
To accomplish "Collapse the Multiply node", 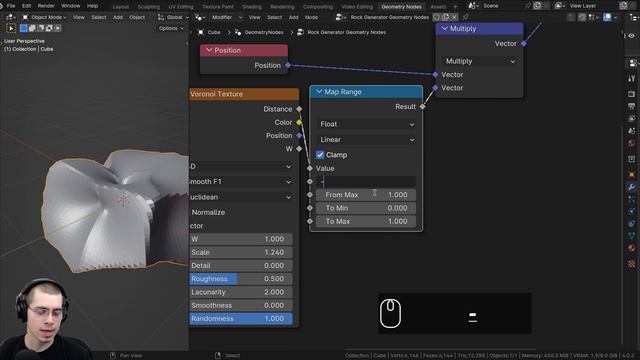I will 444,29.
